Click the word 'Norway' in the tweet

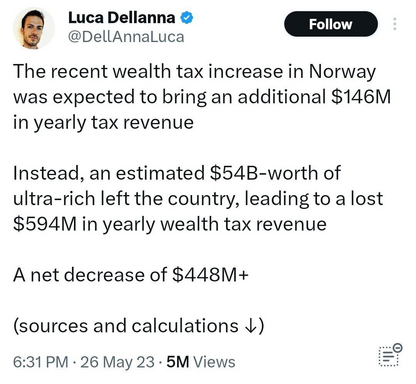point(342,72)
